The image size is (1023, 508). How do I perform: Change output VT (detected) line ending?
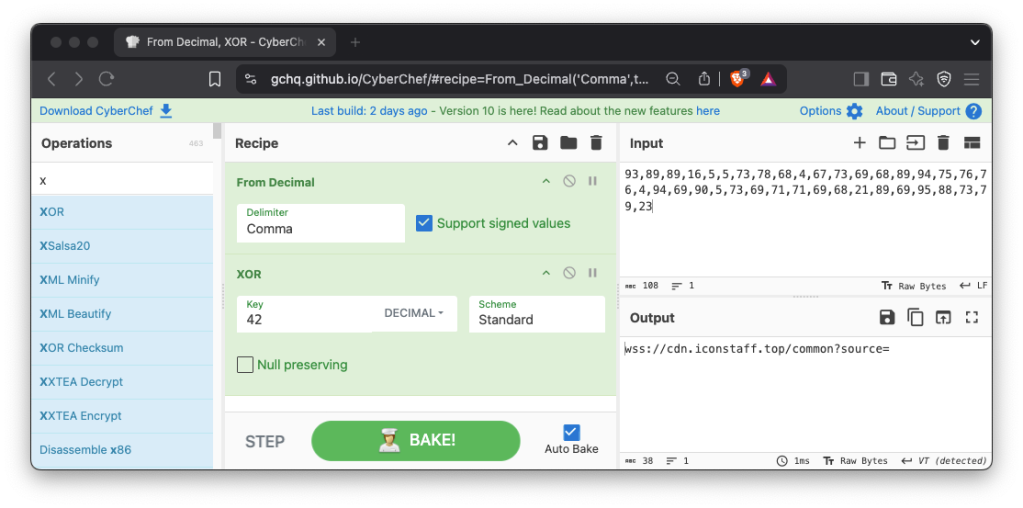pos(943,460)
